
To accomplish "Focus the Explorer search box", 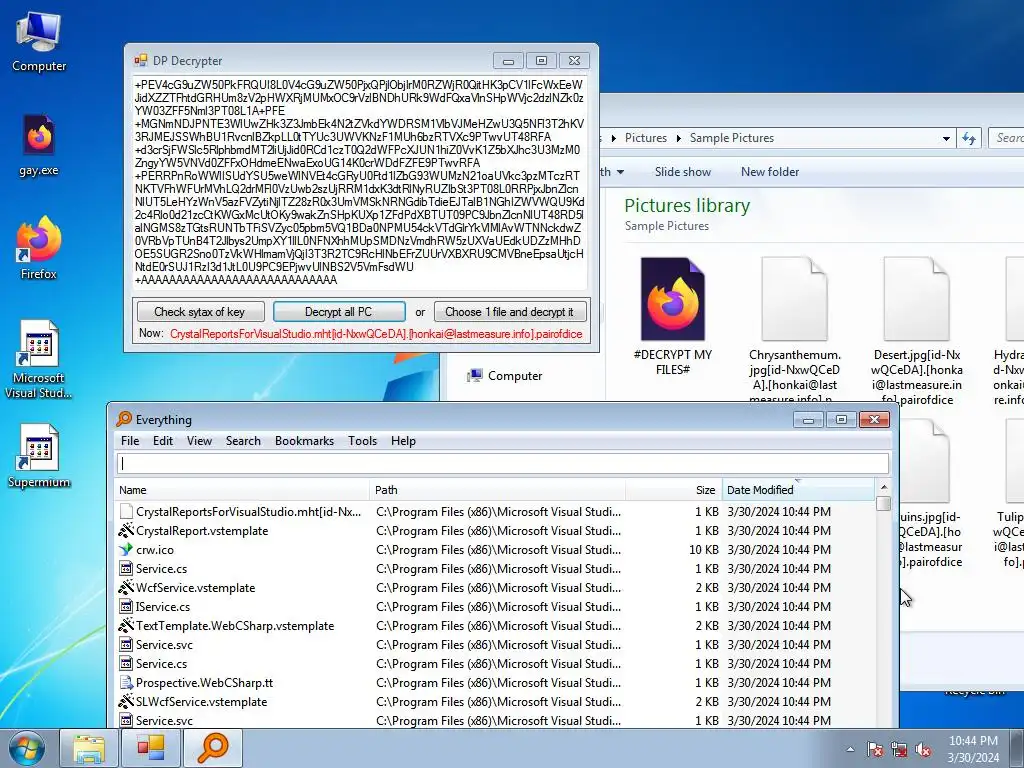I will pos(1006,138).
